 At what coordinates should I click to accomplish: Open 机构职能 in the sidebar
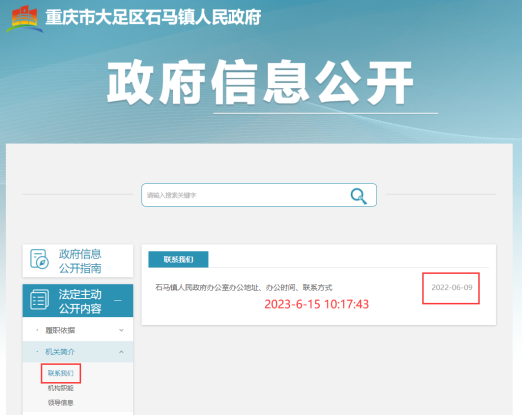(x=60, y=388)
